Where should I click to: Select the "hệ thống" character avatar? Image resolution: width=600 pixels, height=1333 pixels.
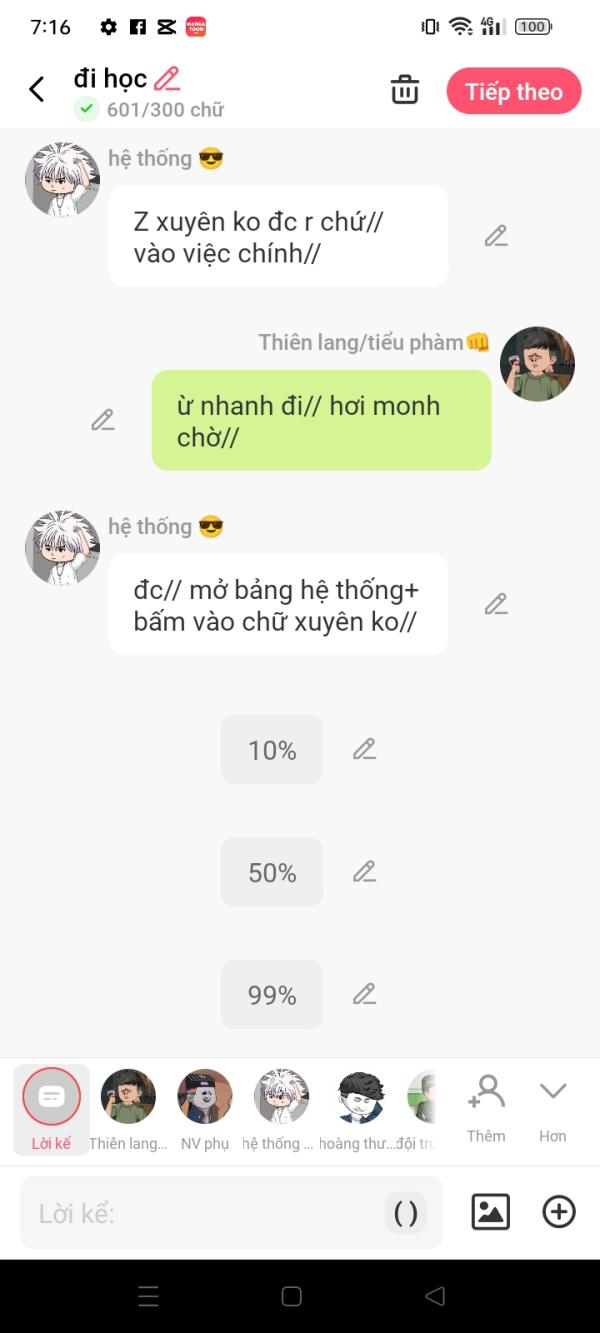(281, 1109)
